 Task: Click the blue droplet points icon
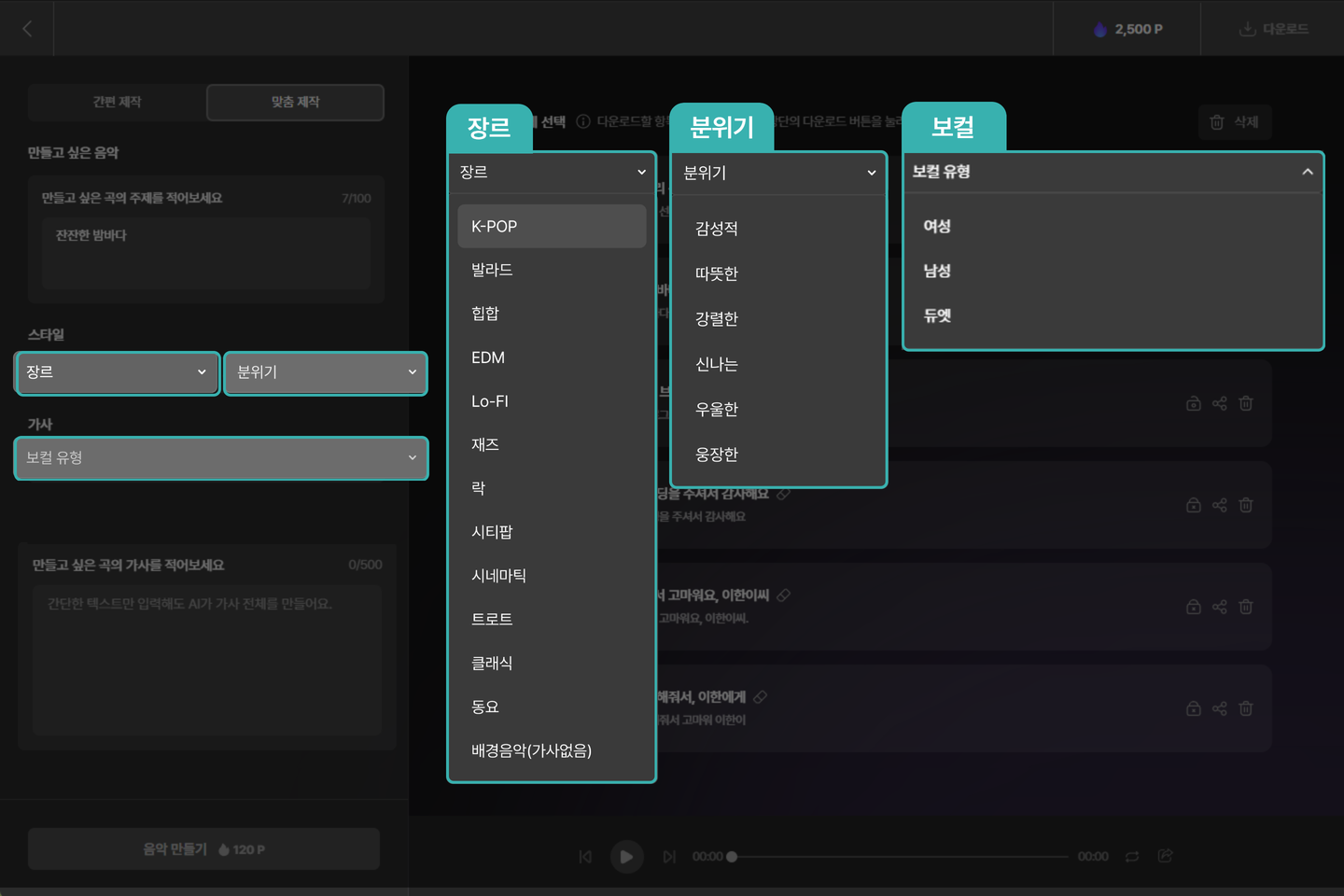[x=1100, y=30]
